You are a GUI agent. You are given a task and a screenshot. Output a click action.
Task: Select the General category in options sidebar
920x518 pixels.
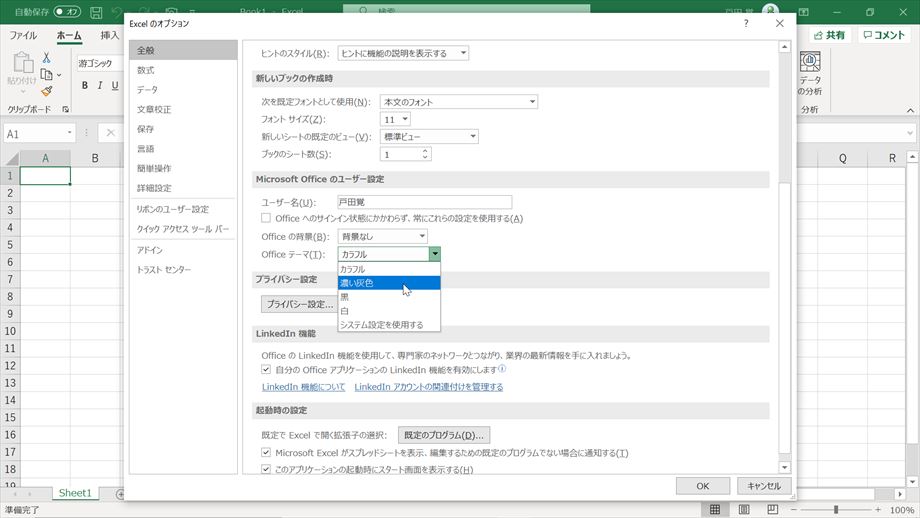click(x=183, y=50)
